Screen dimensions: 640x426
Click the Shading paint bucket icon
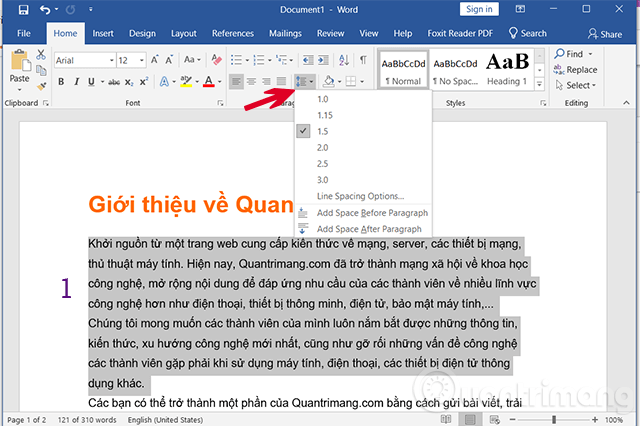(329, 81)
